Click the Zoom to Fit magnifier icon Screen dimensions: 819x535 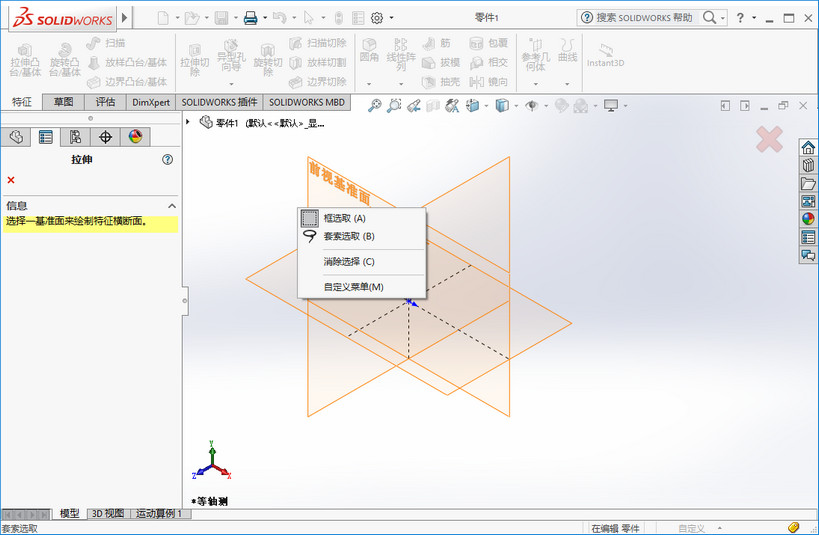[x=375, y=105]
